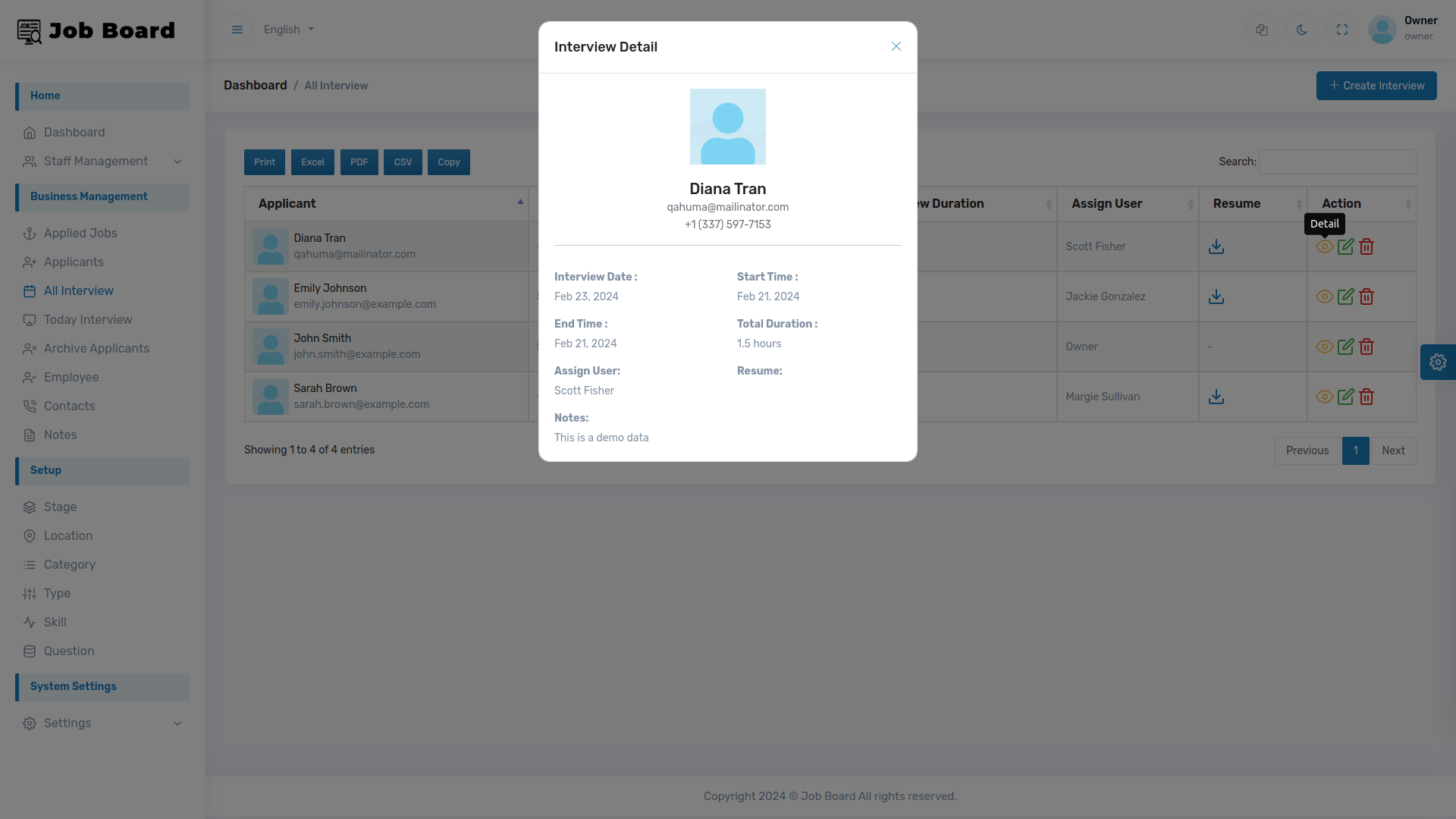Select the Applied Jobs icon in sidebar
The image size is (1456, 819).
pos(30,234)
